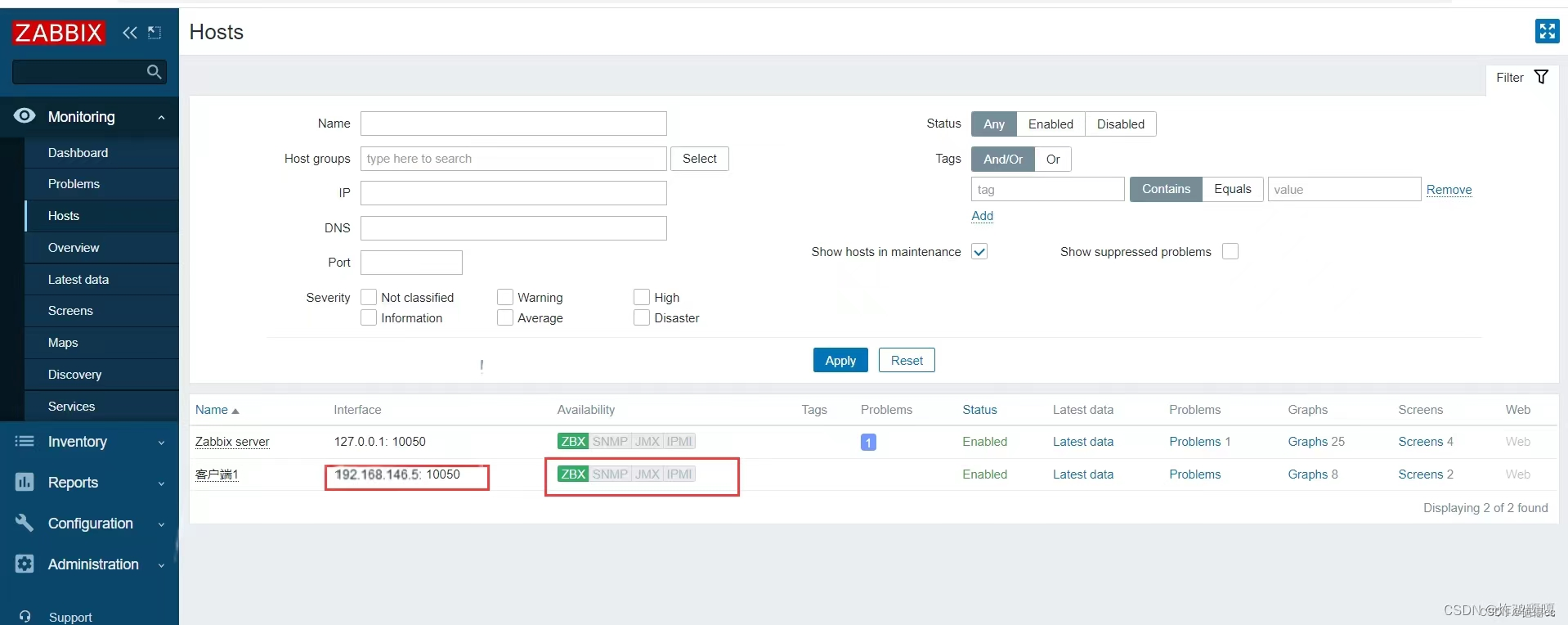
Task: Set tag operator to Equals
Action: point(1233,189)
